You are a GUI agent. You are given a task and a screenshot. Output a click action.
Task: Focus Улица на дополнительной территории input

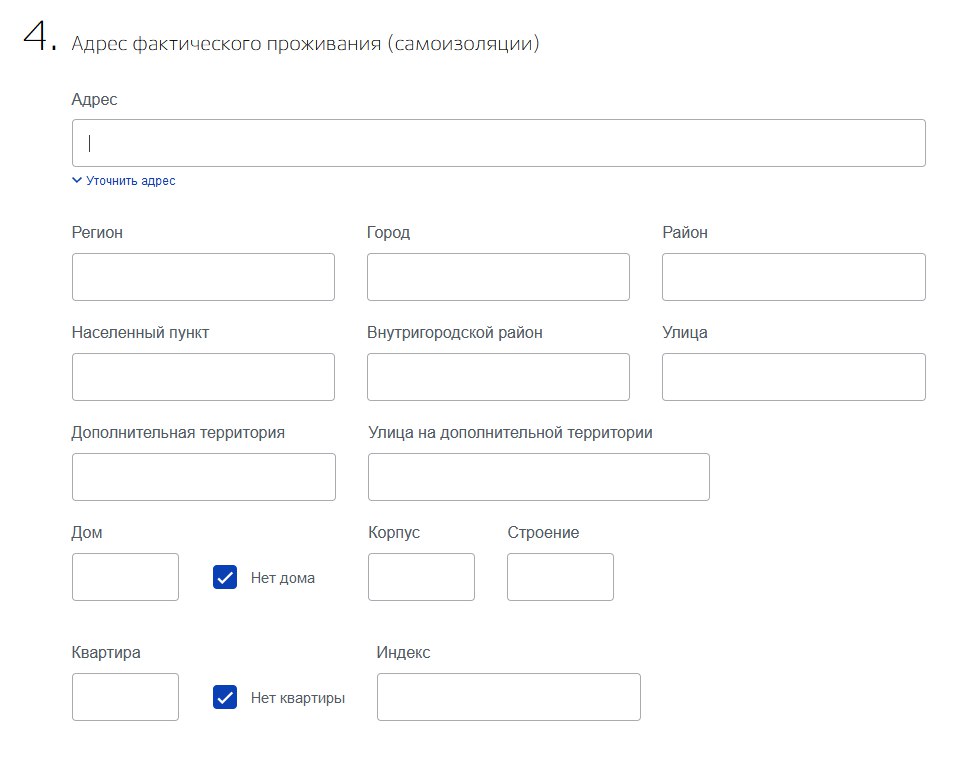tap(539, 477)
